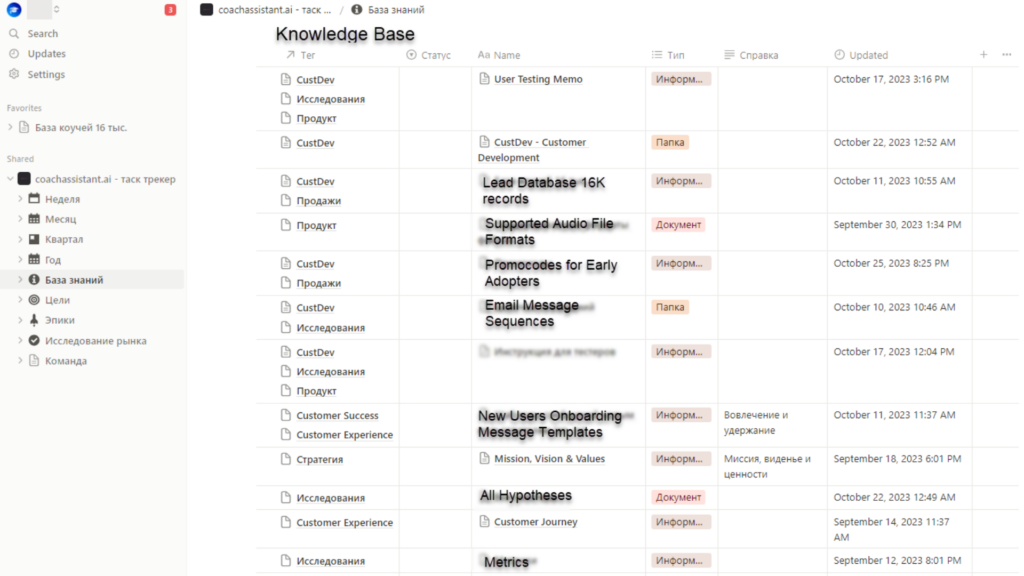Expand the Исследование рынка page
Viewport: 1024px width, 576px height.
pos(20,340)
